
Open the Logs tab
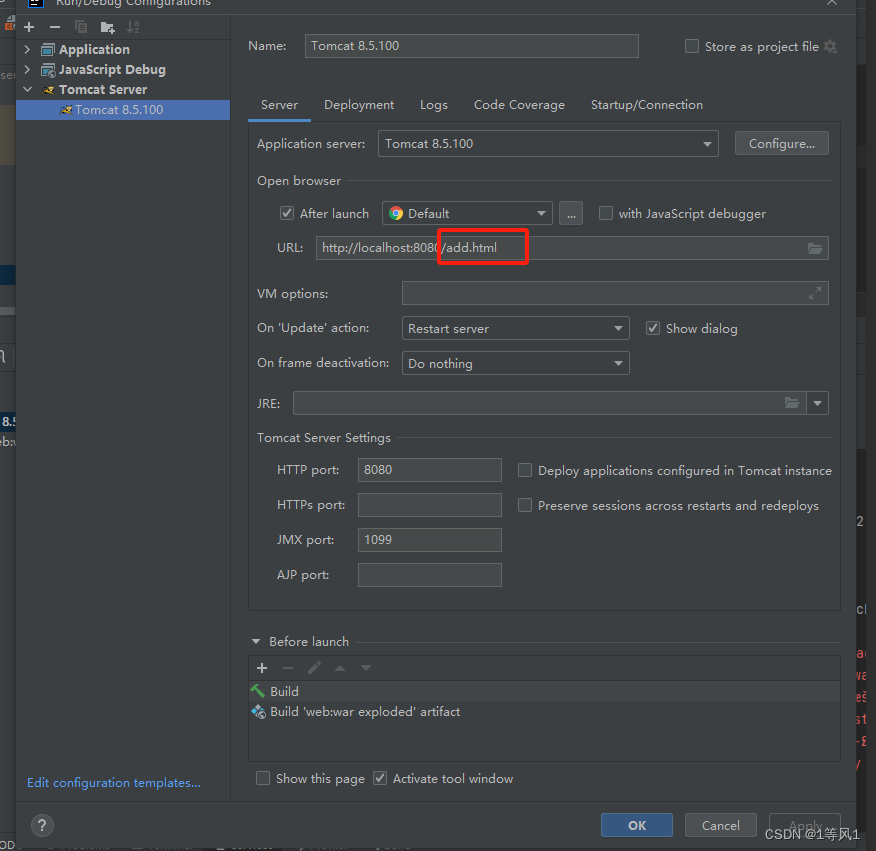pos(434,105)
